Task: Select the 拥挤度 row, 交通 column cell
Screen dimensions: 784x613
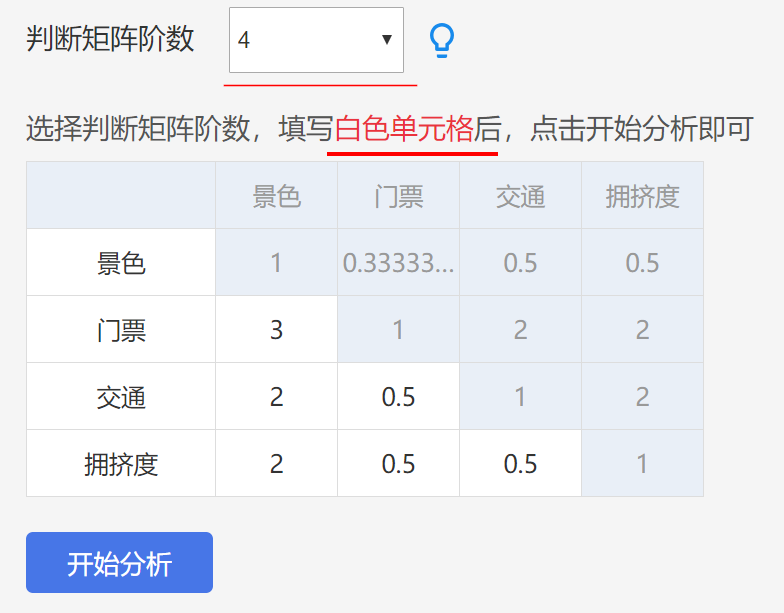Action: (520, 464)
